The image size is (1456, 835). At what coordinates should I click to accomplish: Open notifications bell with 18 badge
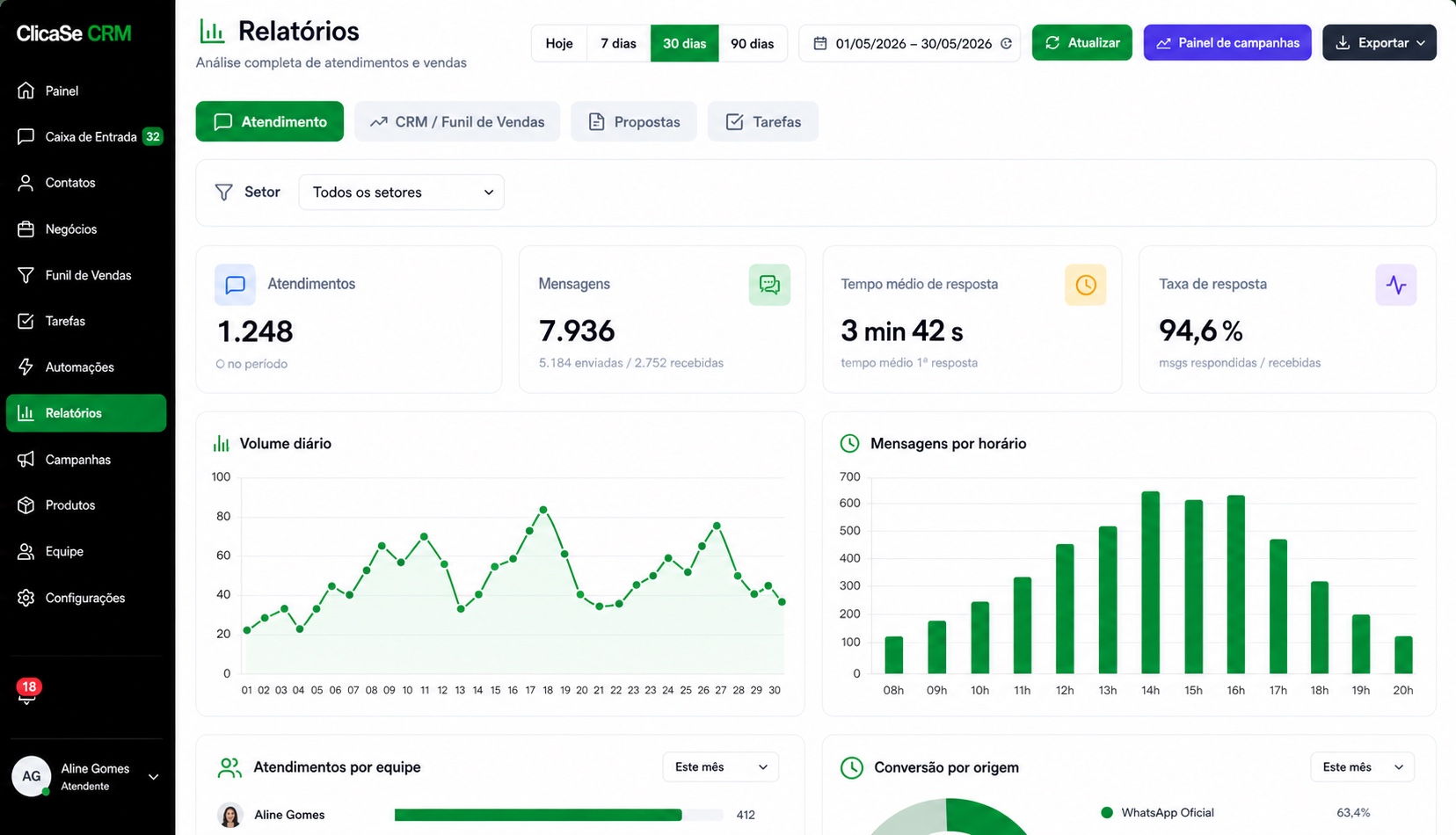point(27,693)
